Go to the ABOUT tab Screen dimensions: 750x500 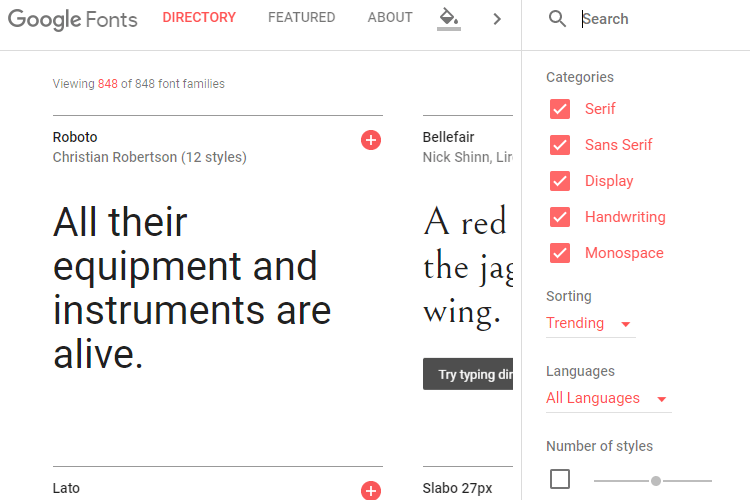point(390,18)
